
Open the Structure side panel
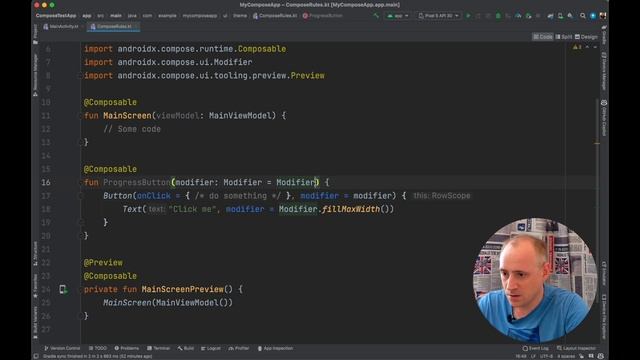click(x=36, y=253)
